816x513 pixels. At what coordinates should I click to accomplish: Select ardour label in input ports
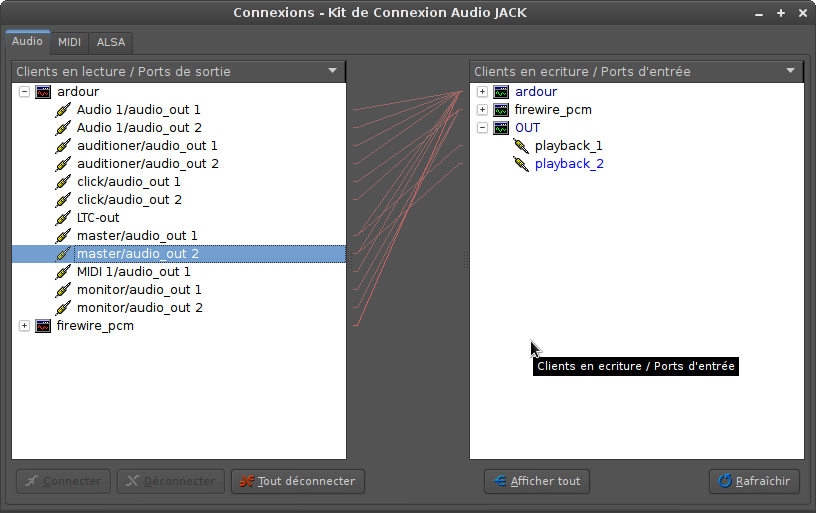[x=536, y=92]
